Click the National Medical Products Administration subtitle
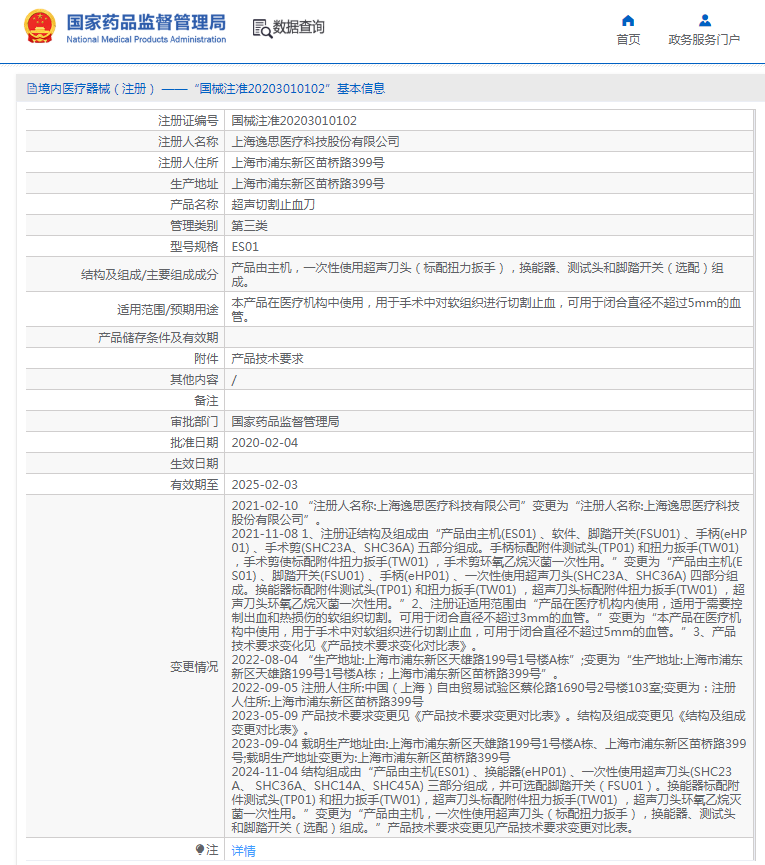 click(x=146, y=40)
